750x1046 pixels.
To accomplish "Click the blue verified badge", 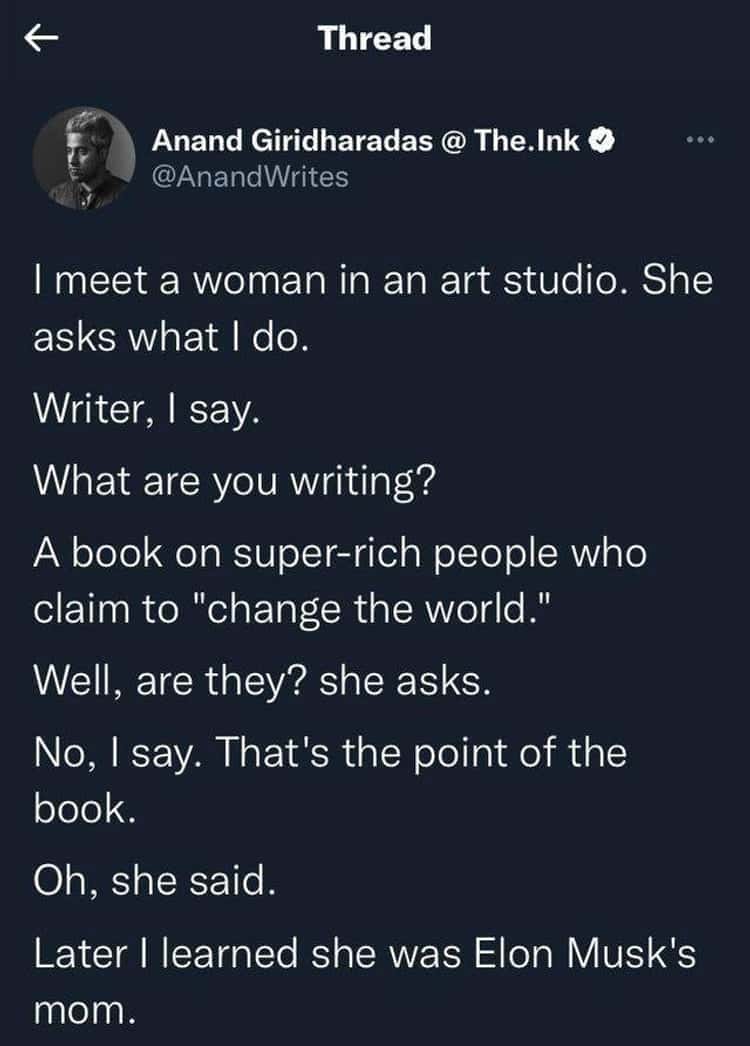I will 603,141.
